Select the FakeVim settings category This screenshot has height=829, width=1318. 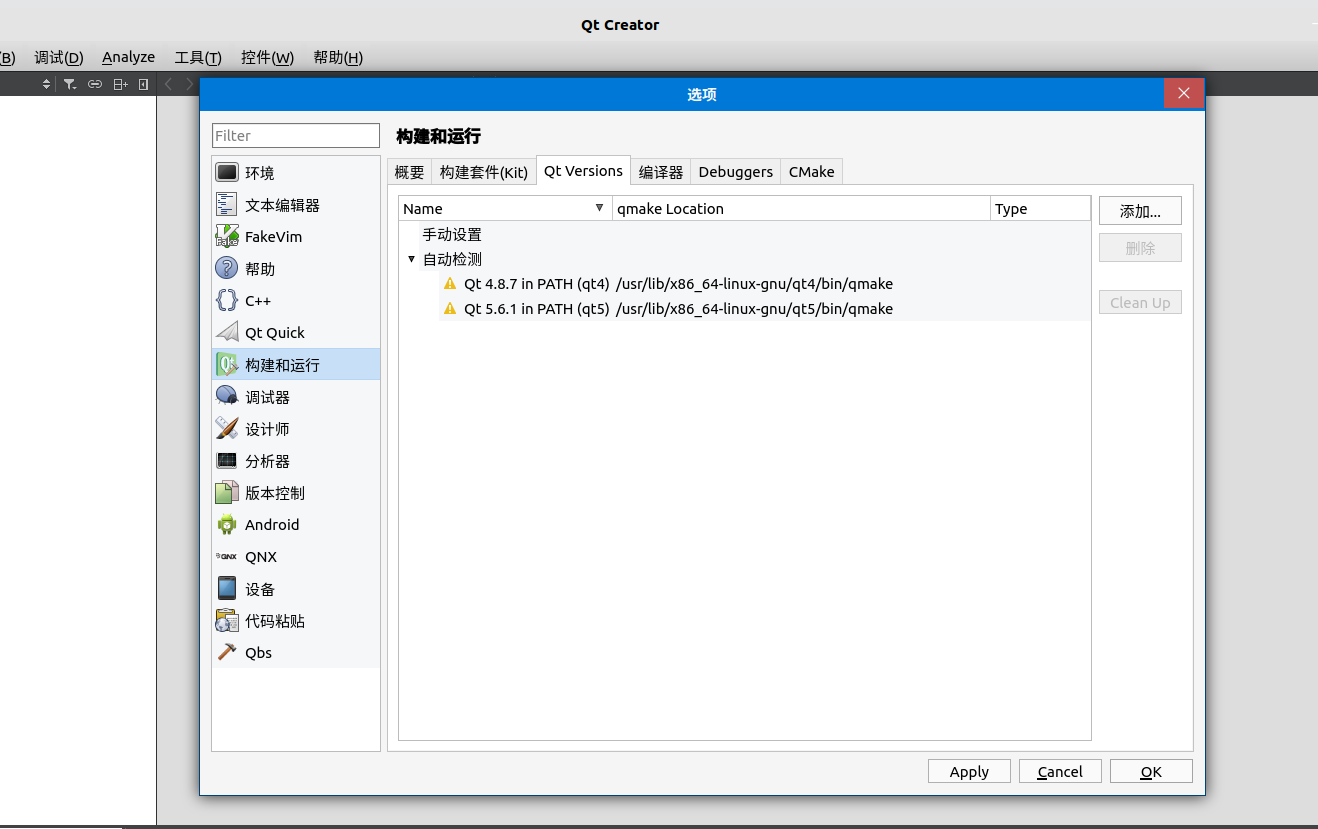pyautogui.click(x=296, y=237)
